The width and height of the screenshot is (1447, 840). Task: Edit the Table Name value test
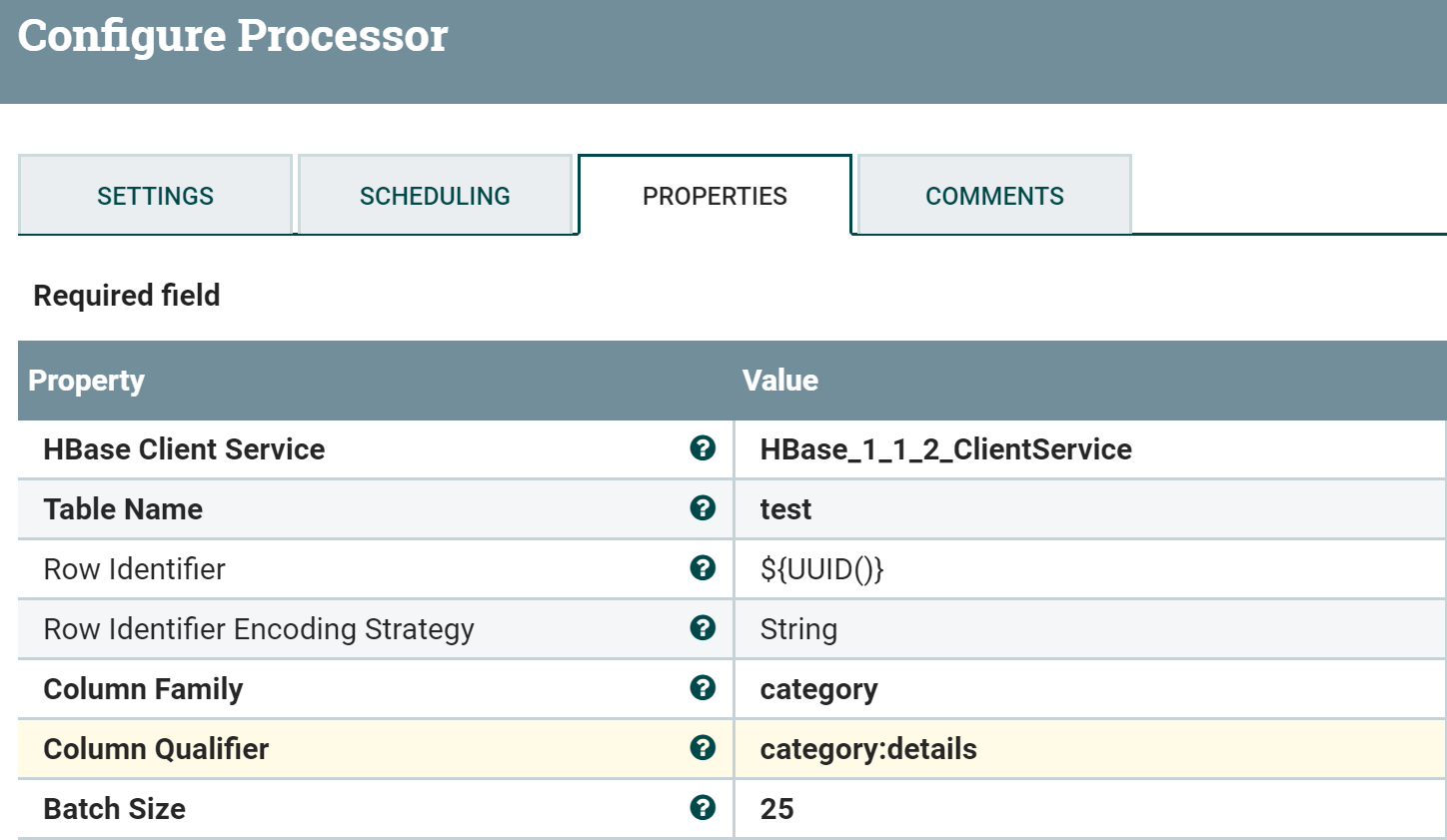785,509
